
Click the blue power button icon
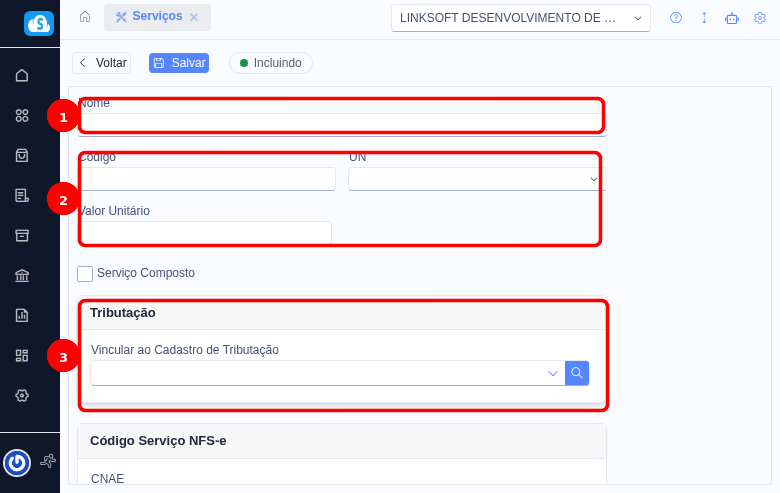coord(17,462)
